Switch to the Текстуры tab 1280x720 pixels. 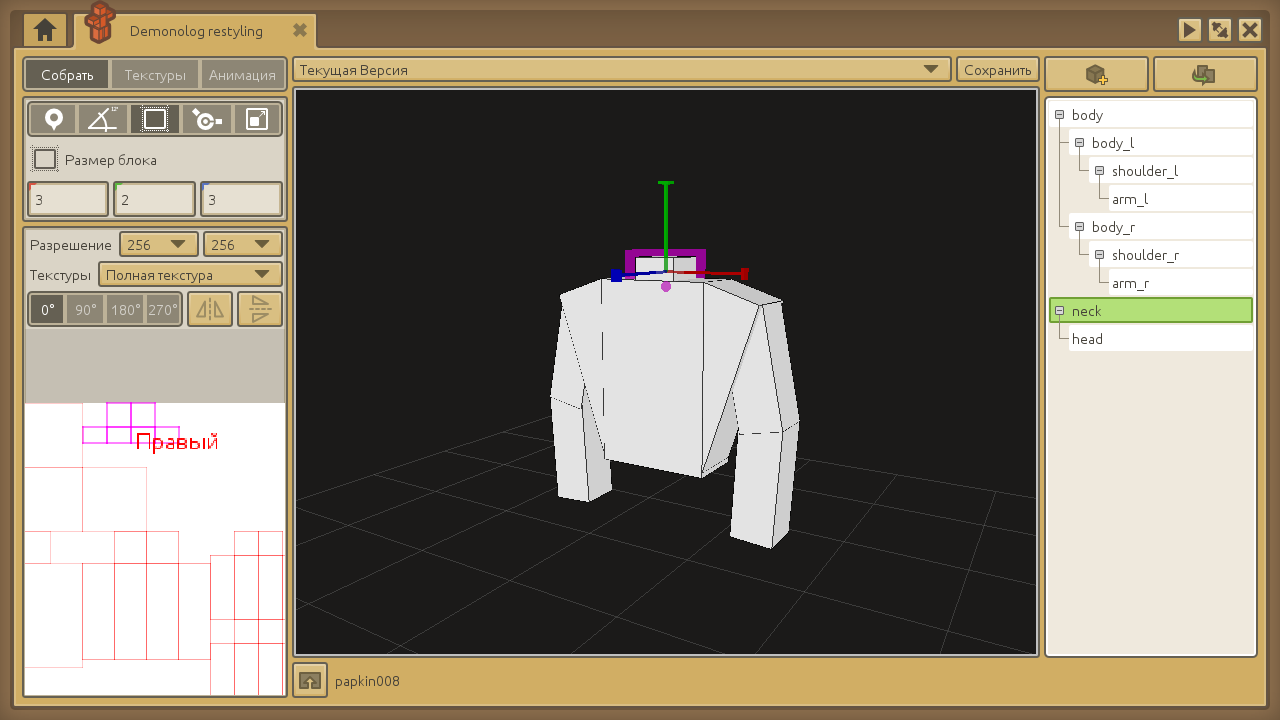pos(155,75)
